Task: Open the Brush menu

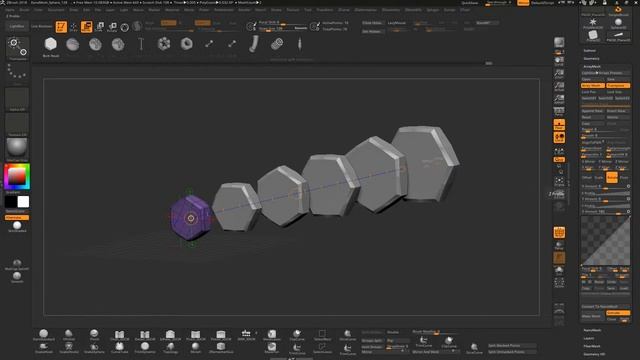Action: (24, 10)
